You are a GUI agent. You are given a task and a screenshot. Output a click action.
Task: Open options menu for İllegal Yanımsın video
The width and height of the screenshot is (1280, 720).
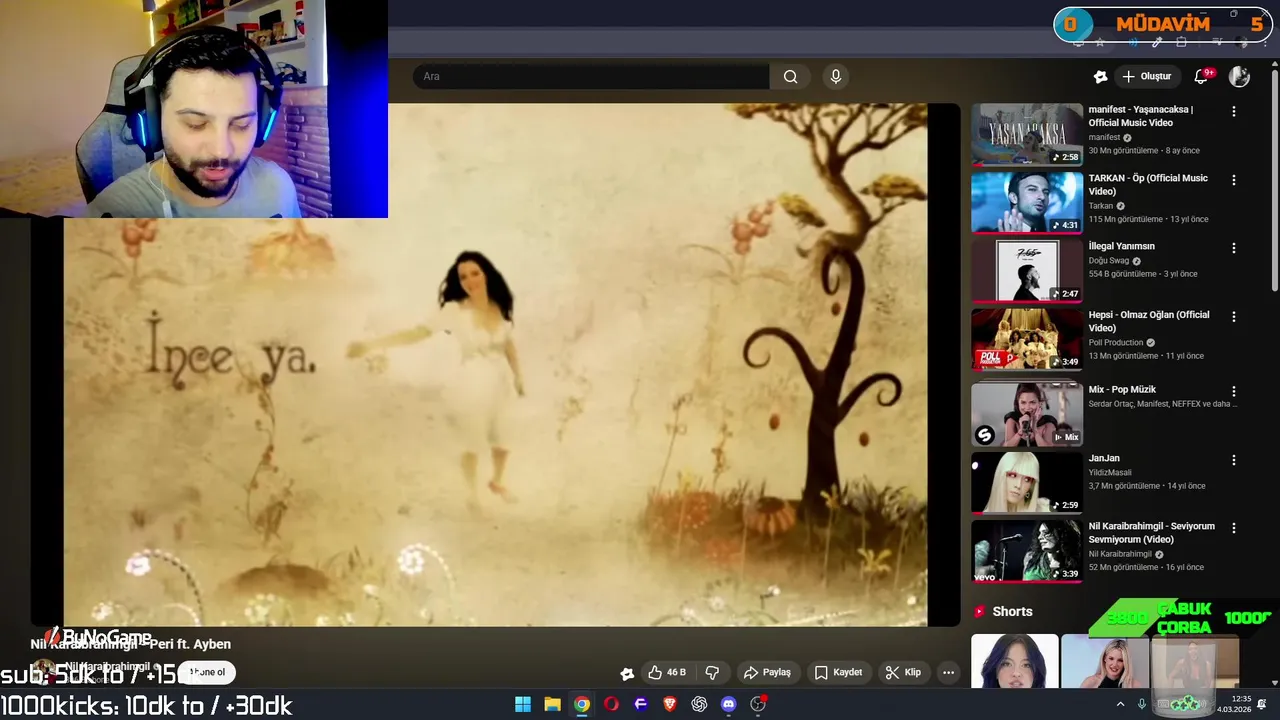[1234, 248]
